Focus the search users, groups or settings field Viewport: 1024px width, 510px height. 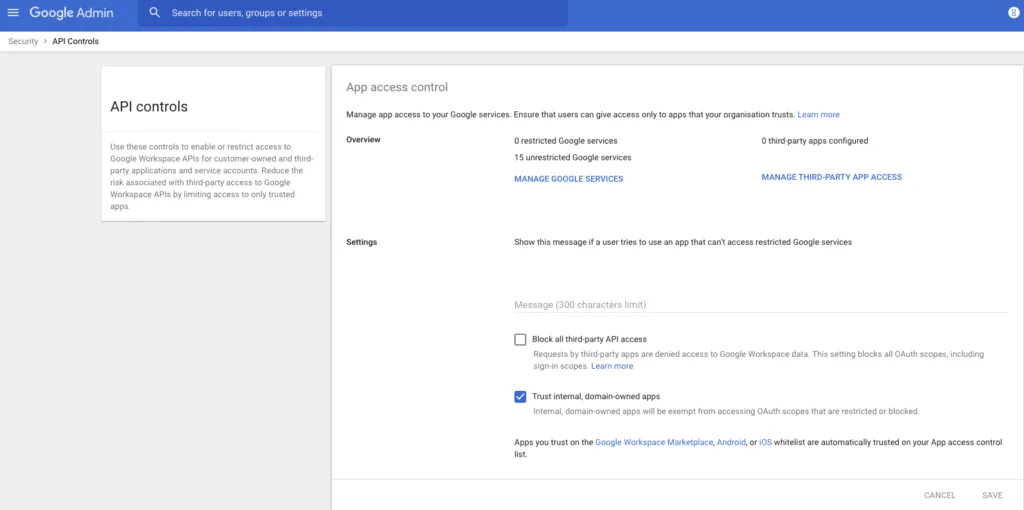pyautogui.click(x=353, y=12)
